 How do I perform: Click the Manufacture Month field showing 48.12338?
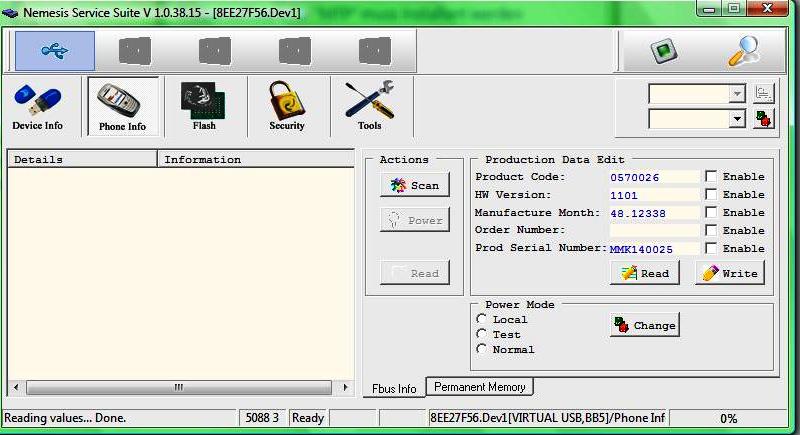tap(655, 213)
